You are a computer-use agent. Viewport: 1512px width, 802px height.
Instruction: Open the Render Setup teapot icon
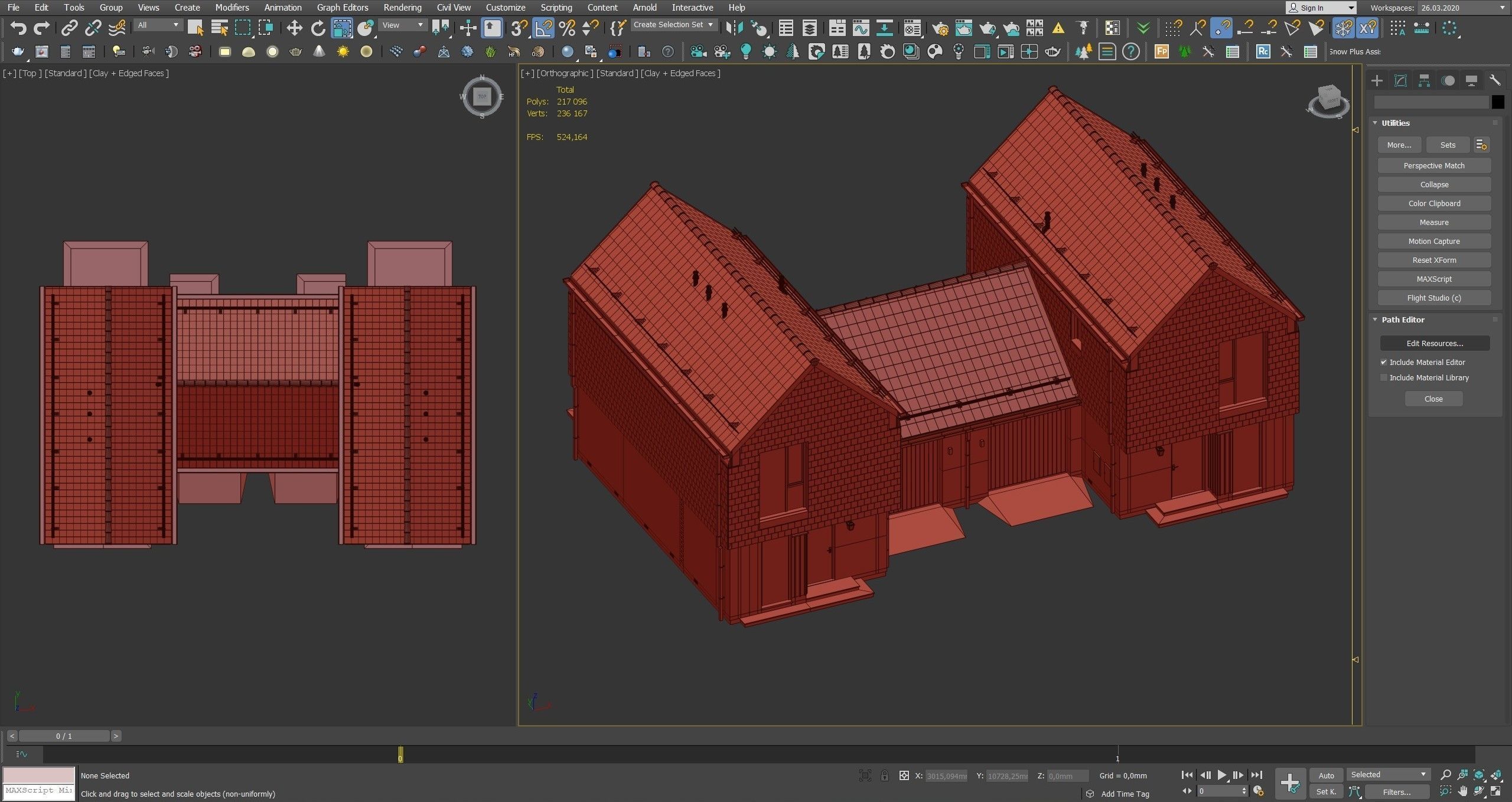[940, 28]
